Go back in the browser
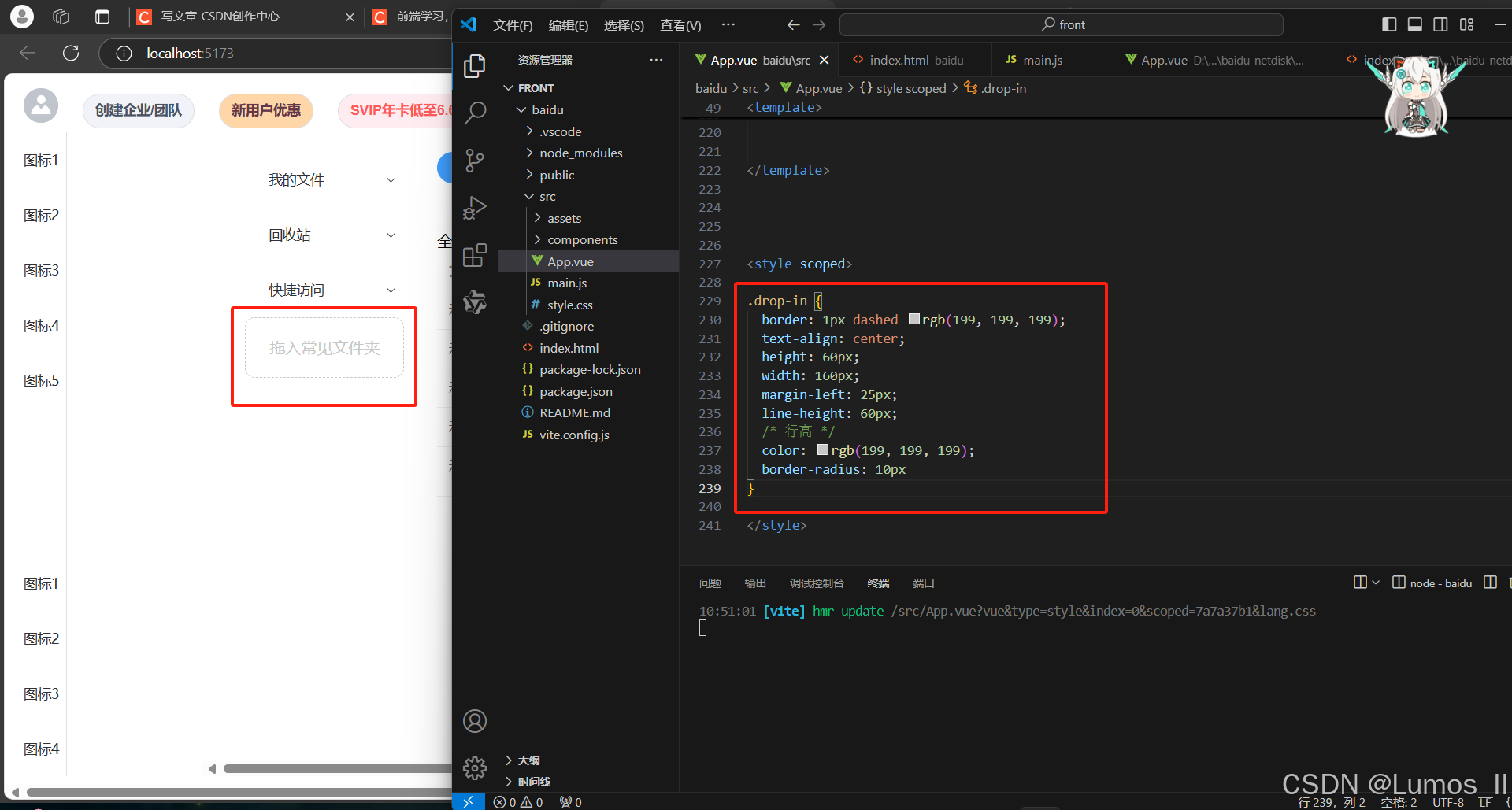Viewport: 1512px width, 810px height. tap(28, 53)
